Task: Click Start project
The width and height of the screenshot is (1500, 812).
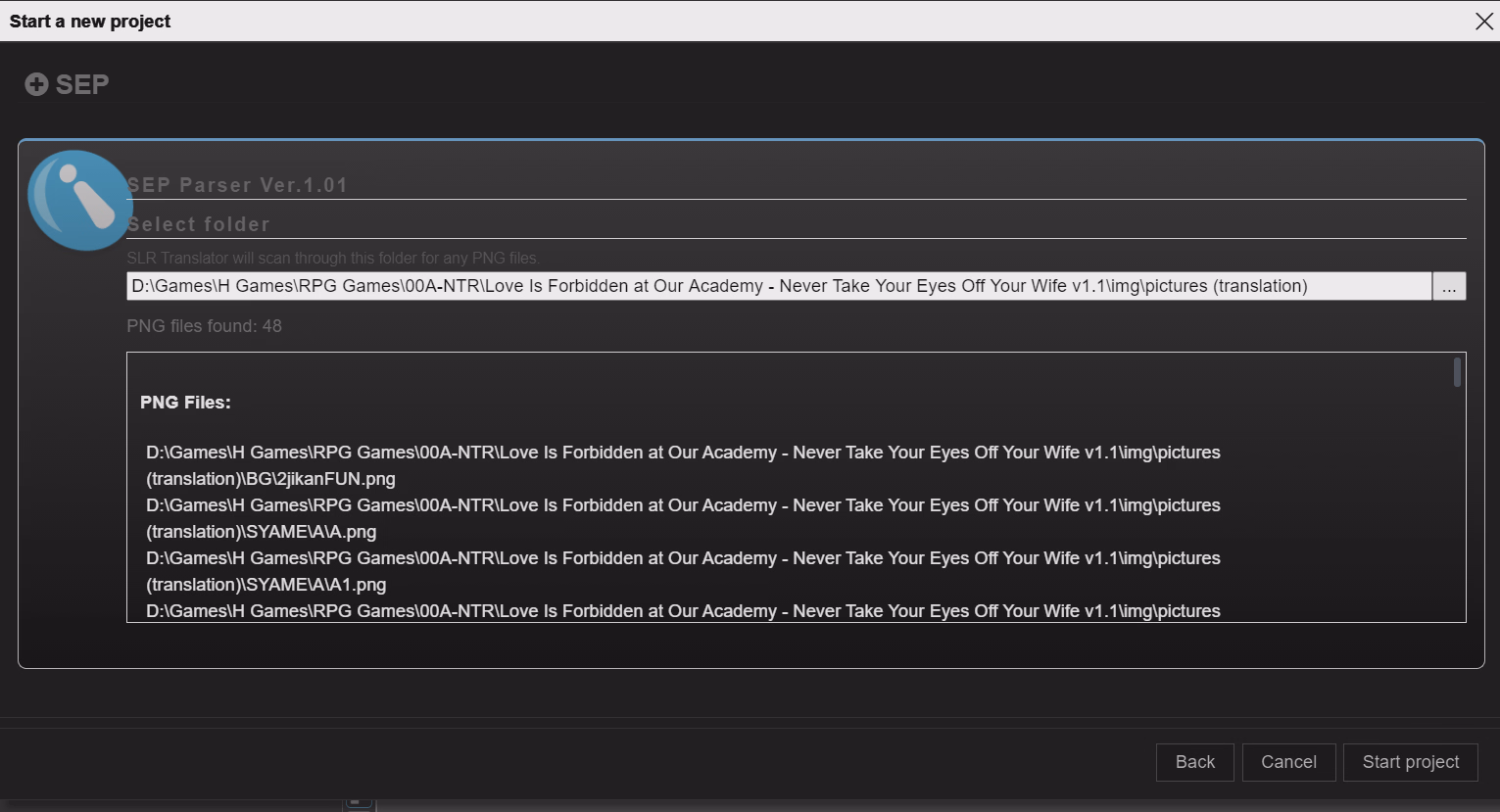Action: point(1410,762)
